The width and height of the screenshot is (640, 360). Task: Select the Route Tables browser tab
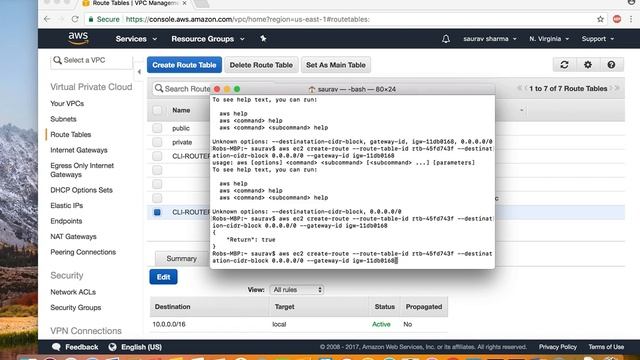click(135, 3)
